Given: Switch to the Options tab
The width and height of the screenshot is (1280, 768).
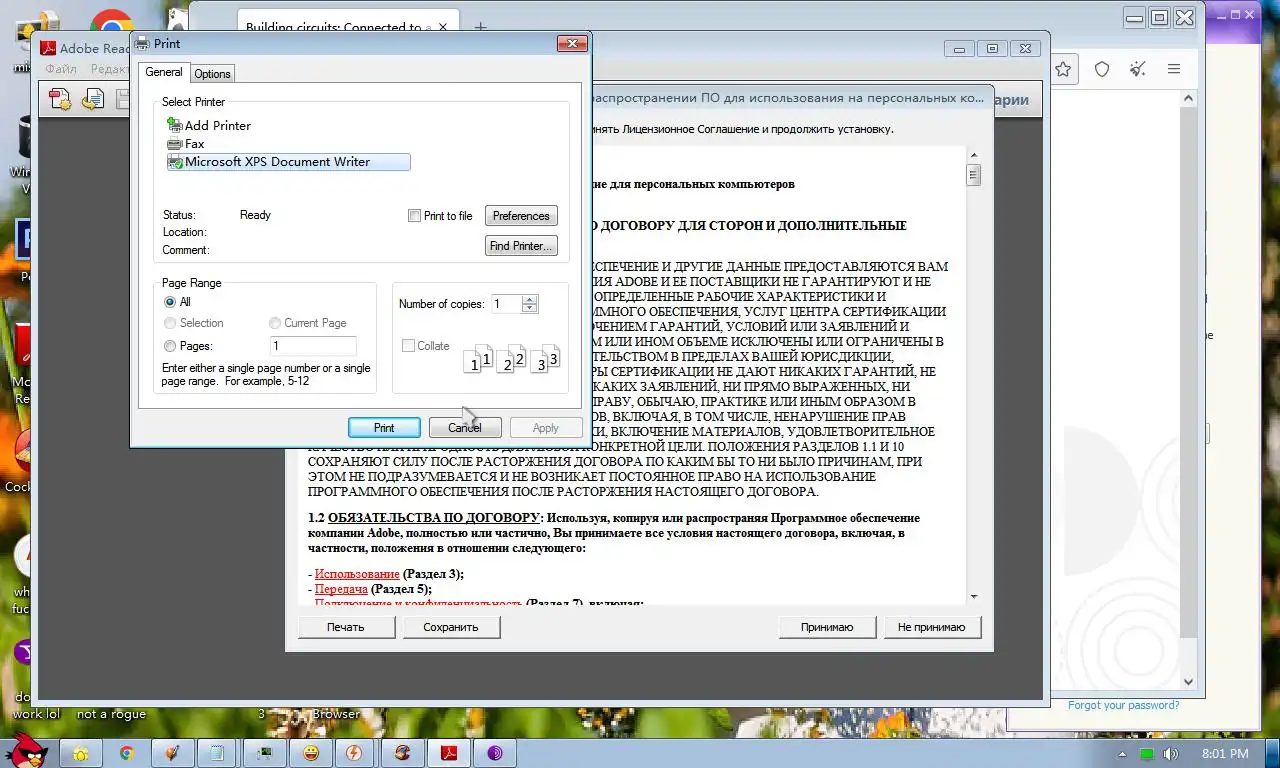Looking at the screenshot, I should coord(212,74).
